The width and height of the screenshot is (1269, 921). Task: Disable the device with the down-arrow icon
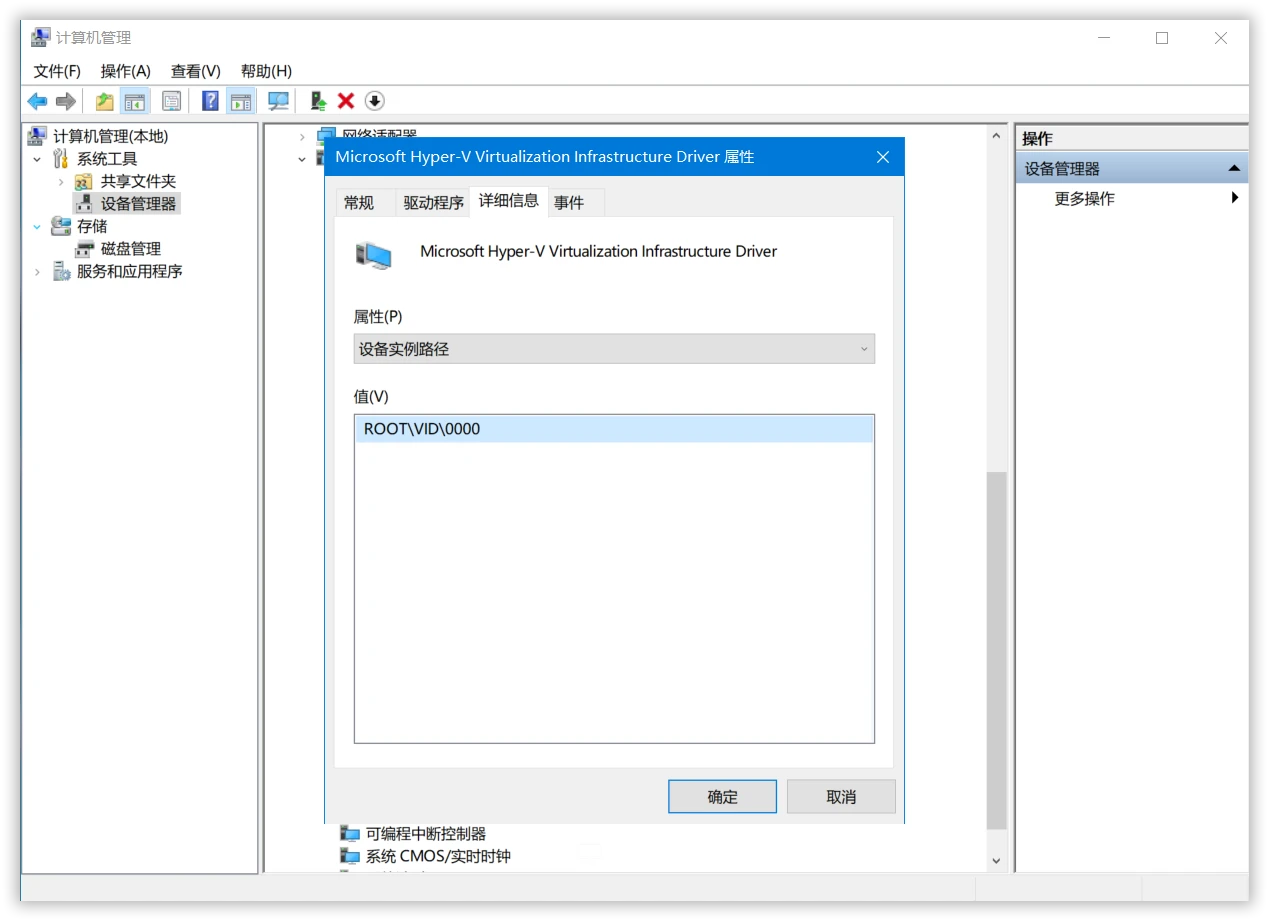(374, 100)
